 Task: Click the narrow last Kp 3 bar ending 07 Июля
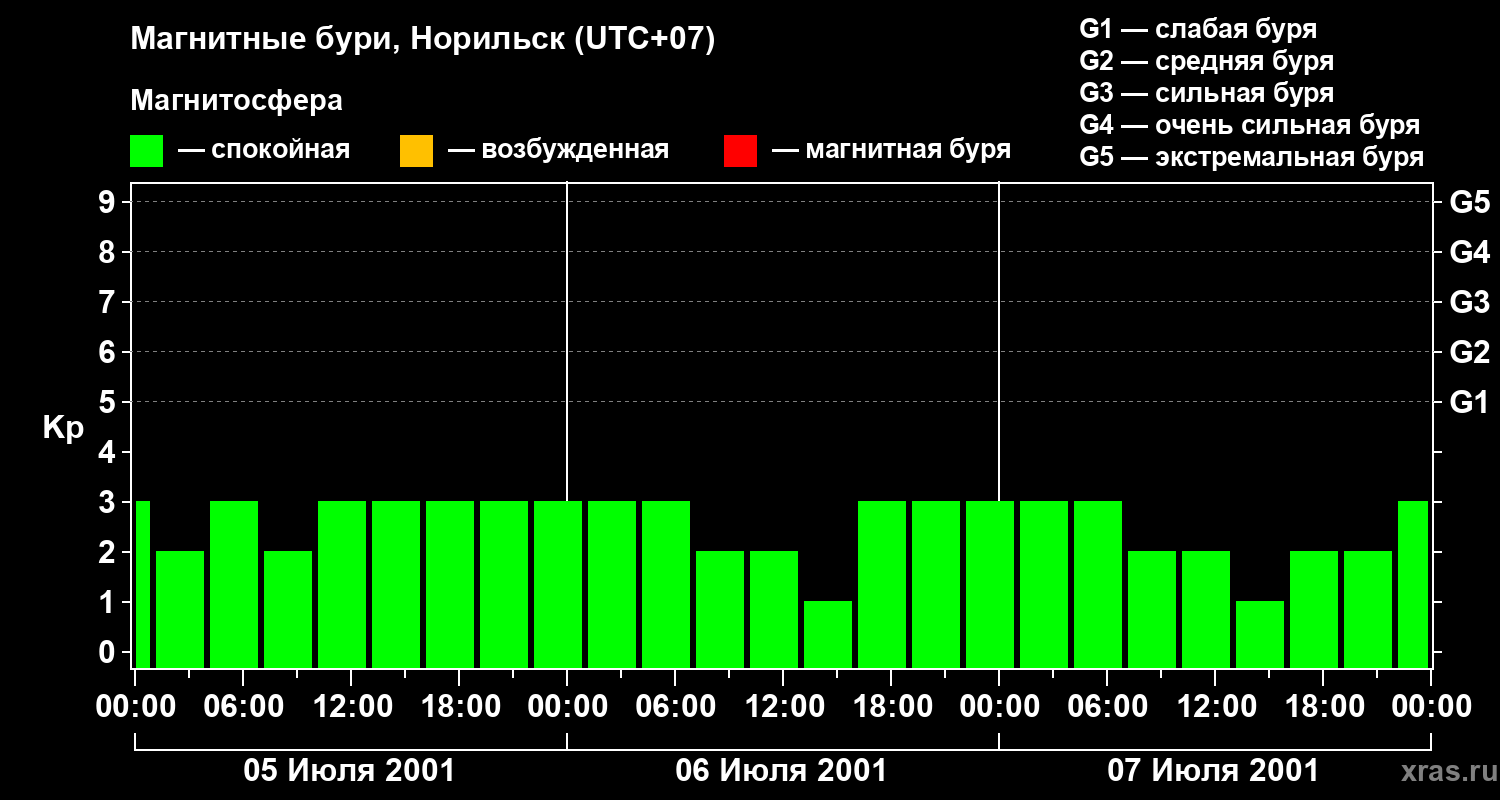pos(1413,584)
